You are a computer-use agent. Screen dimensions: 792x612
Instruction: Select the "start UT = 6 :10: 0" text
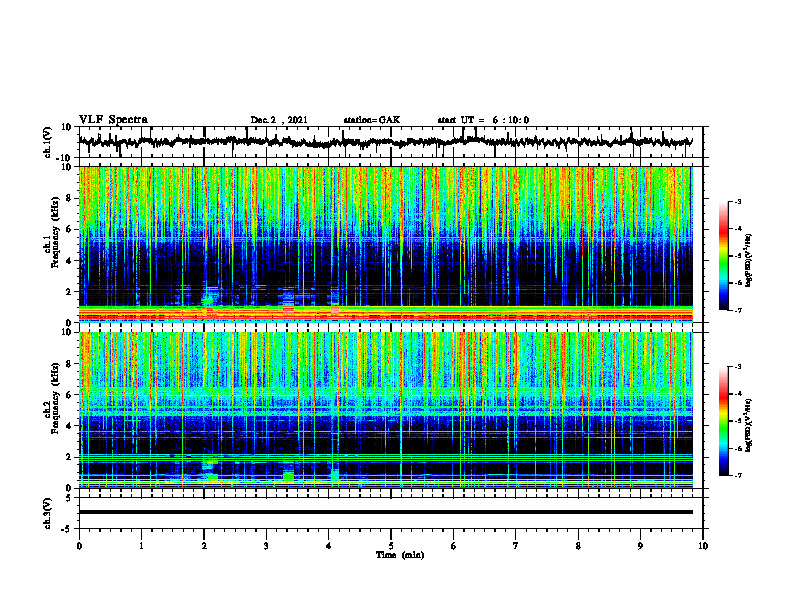483,120
